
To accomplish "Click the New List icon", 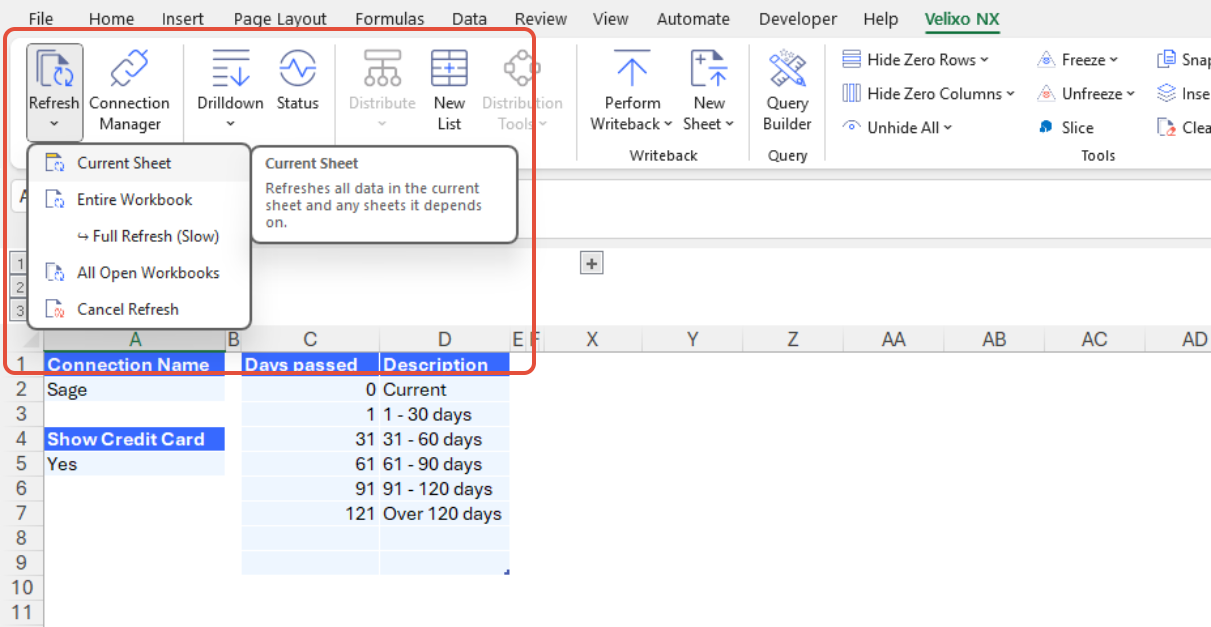I will click(449, 70).
